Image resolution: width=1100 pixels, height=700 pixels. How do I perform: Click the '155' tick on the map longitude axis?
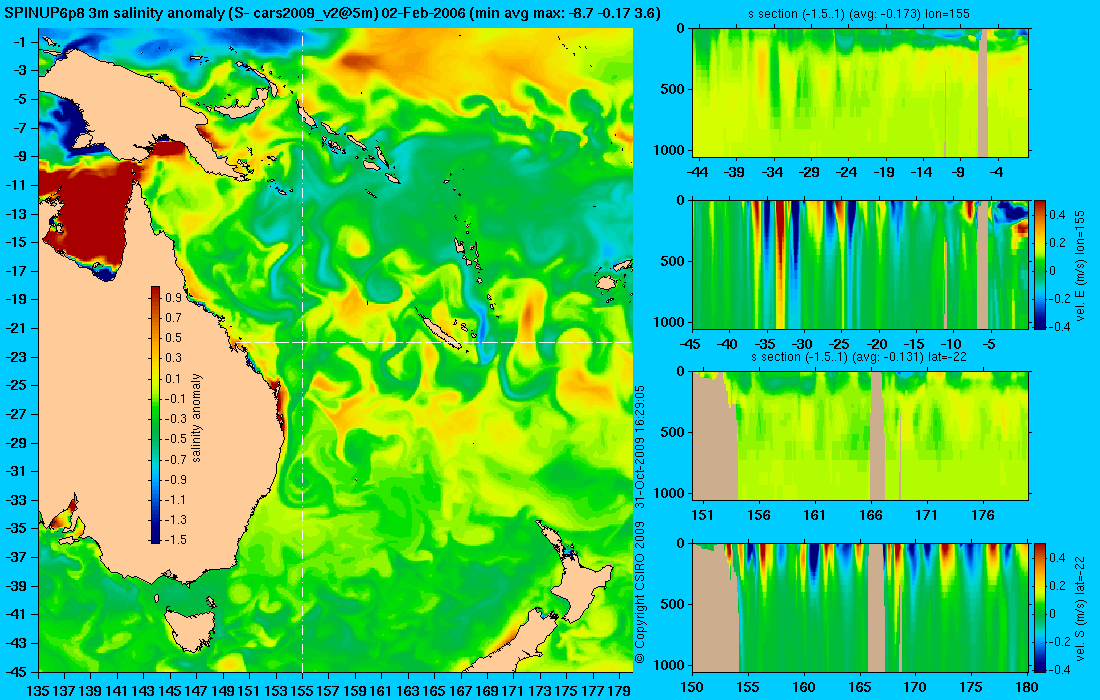(302, 691)
